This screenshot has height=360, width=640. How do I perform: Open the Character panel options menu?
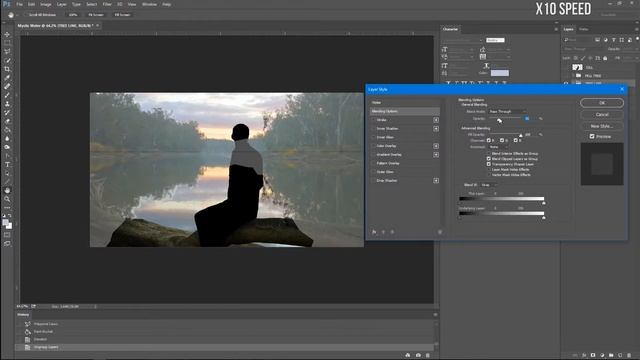point(556,29)
